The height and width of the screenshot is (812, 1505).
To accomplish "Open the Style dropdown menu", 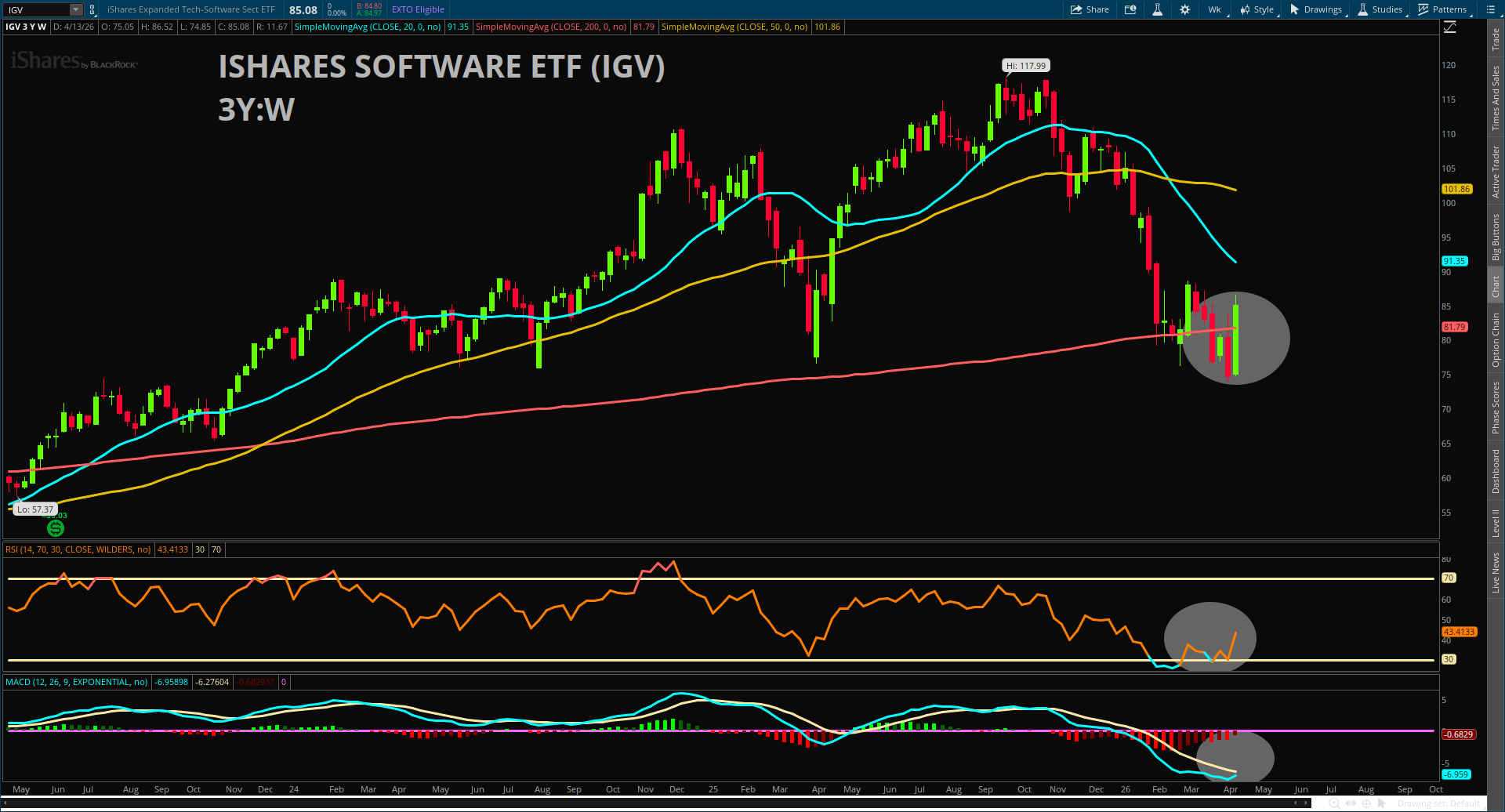I will [1258, 9].
